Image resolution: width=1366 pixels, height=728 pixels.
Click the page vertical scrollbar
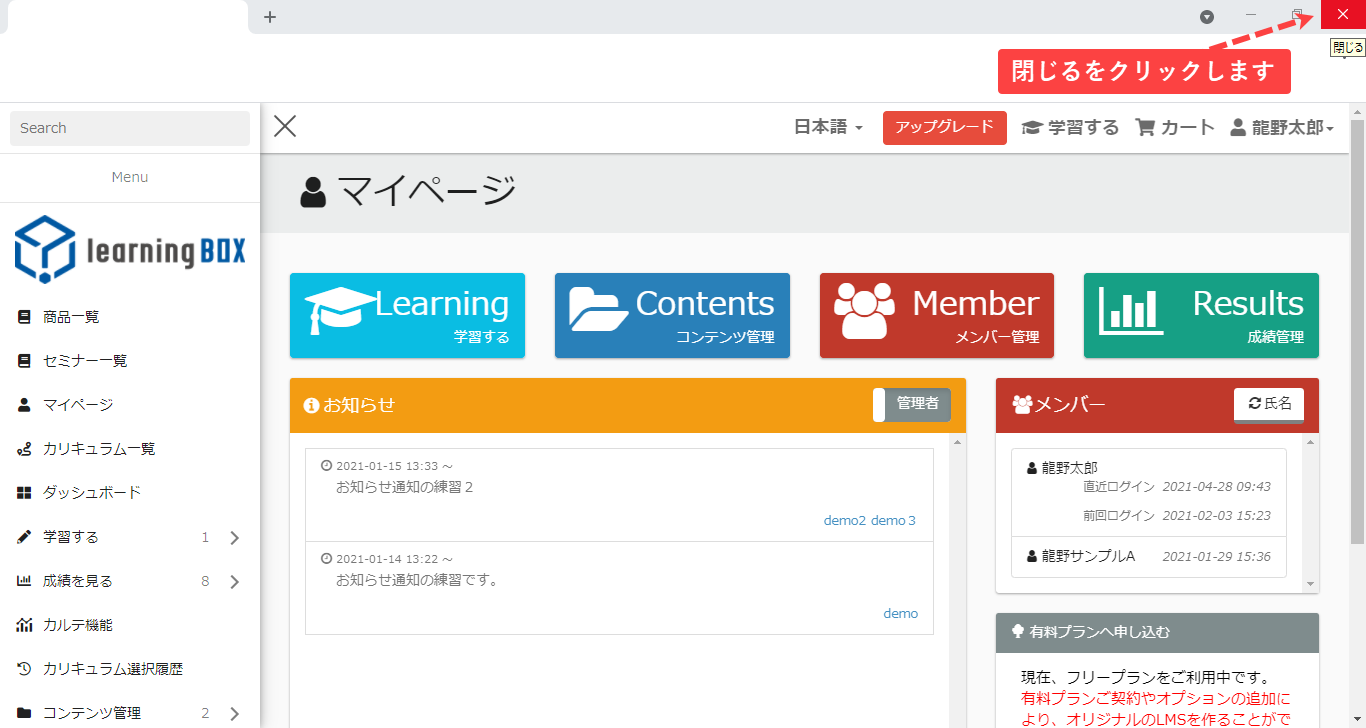point(1357,330)
